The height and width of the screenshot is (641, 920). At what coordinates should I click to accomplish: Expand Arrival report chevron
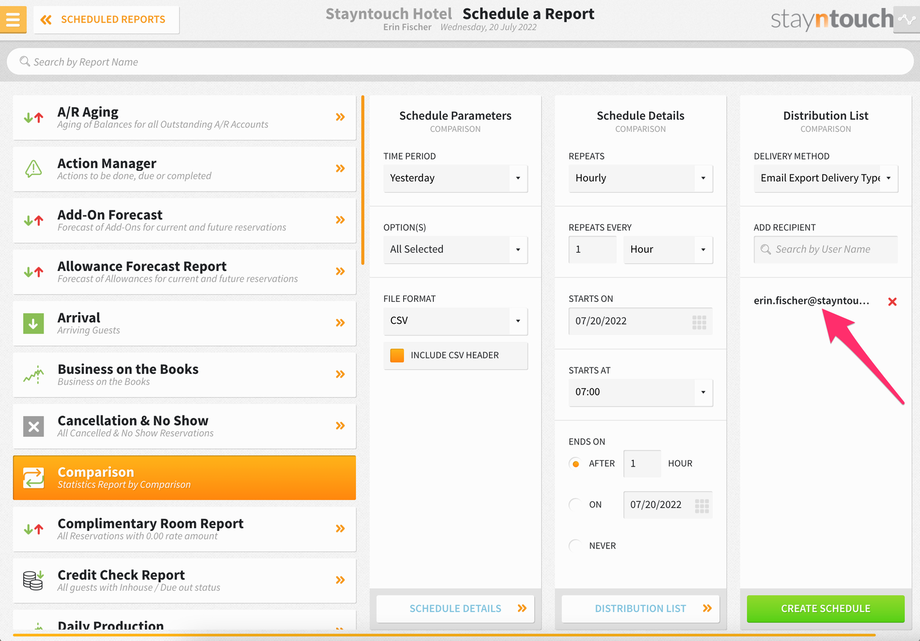point(340,322)
